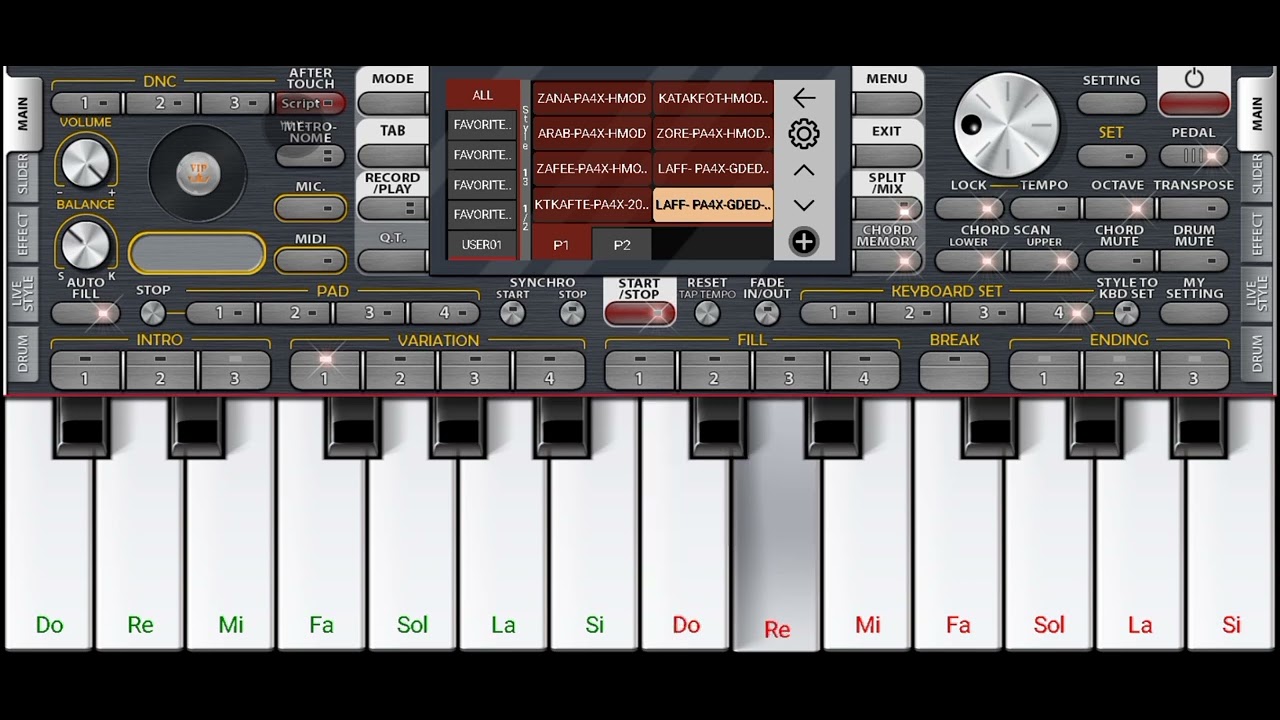Enable the Metronome button

pos(311,156)
